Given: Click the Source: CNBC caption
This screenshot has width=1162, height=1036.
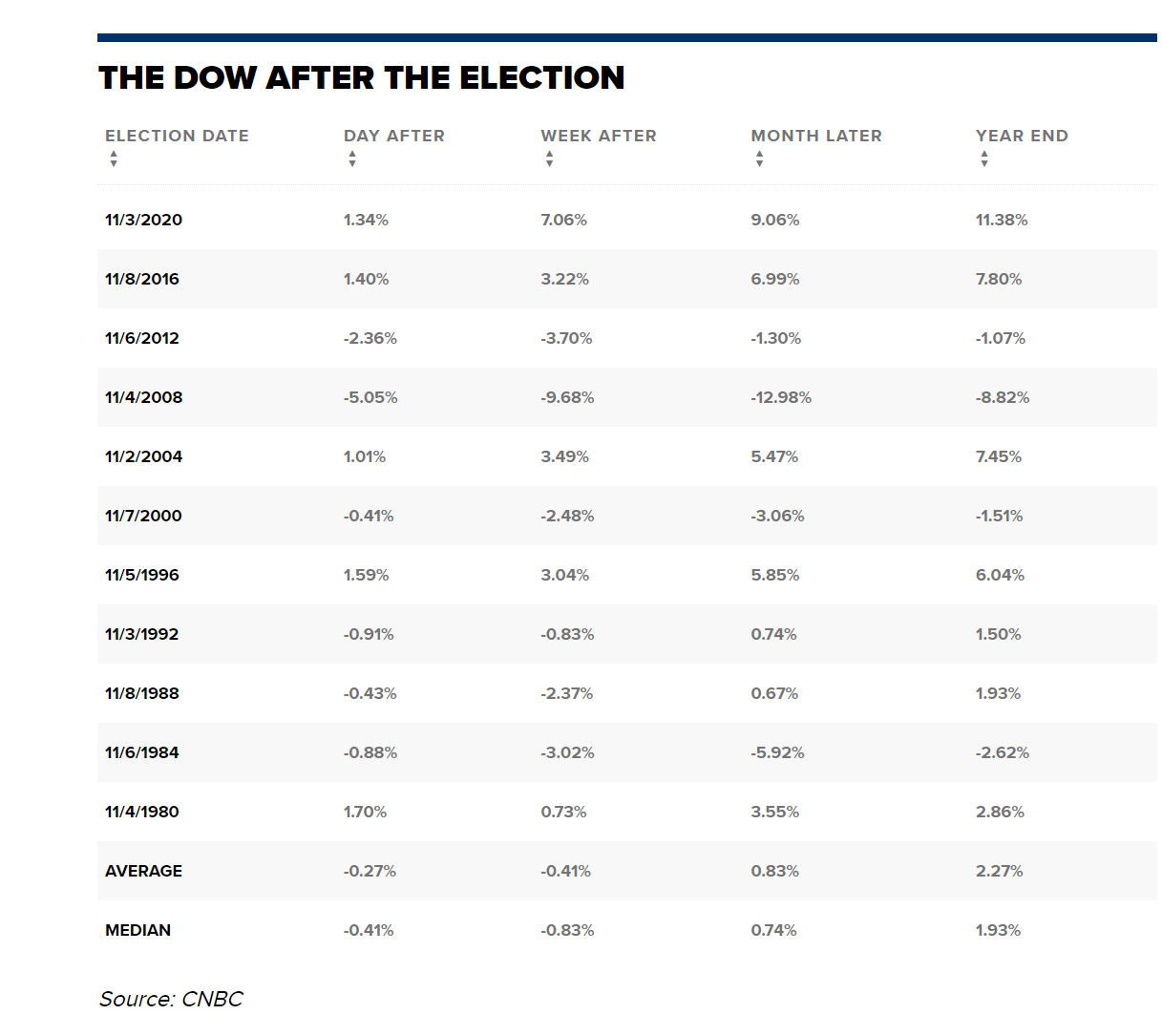Looking at the screenshot, I should pyautogui.click(x=171, y=999).
